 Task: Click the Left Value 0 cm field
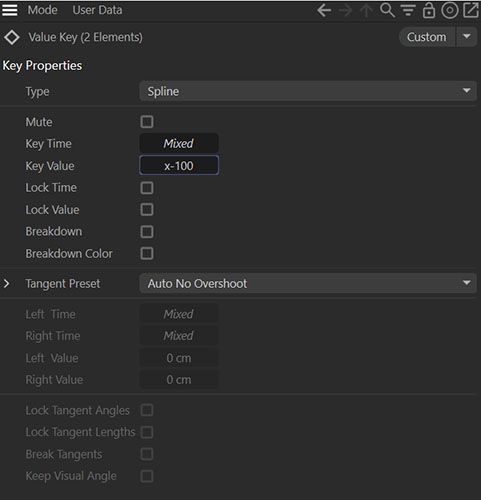click(x=179, y=358)
